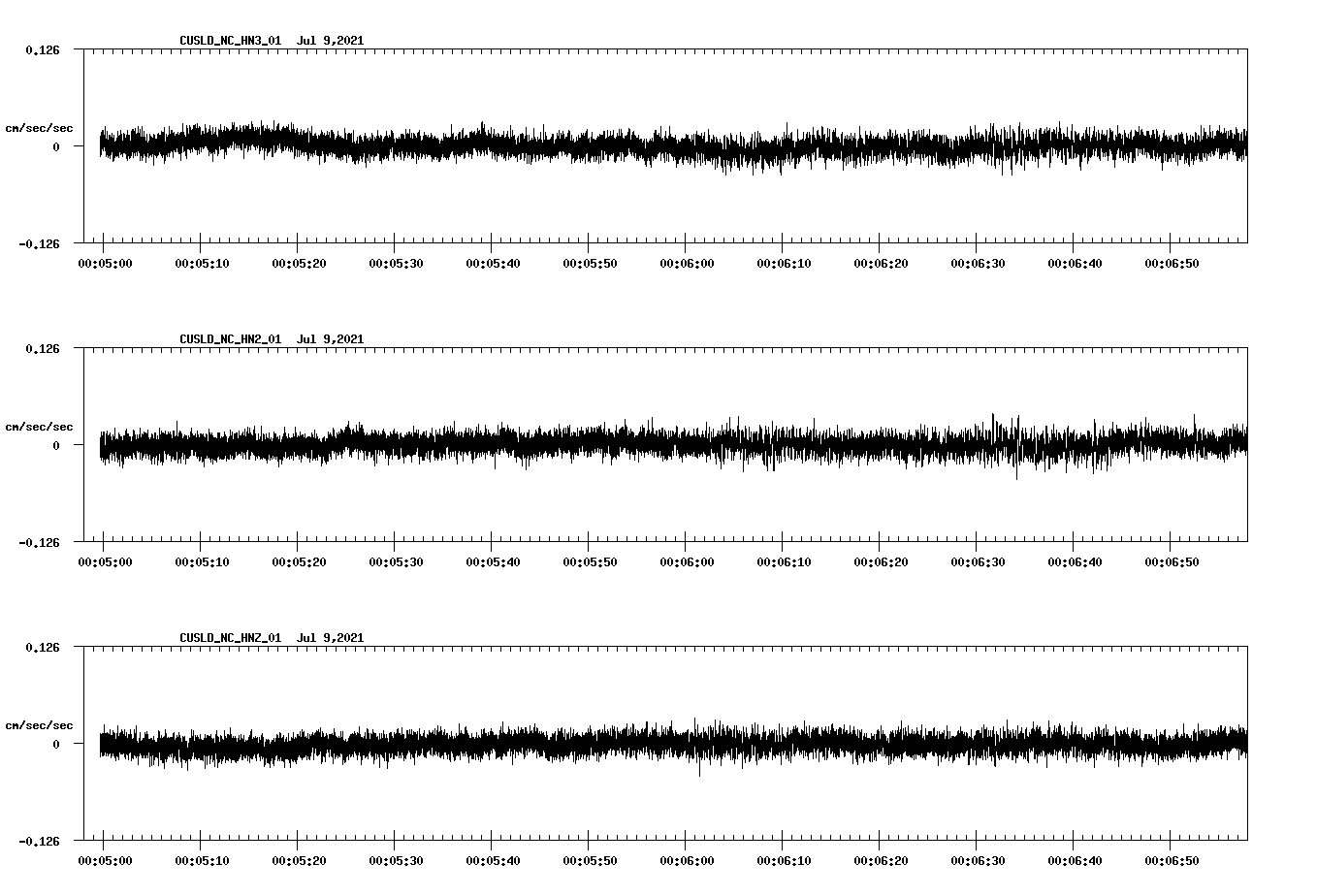Click the 00:05:00 tick label on top axis

point(106,261)
